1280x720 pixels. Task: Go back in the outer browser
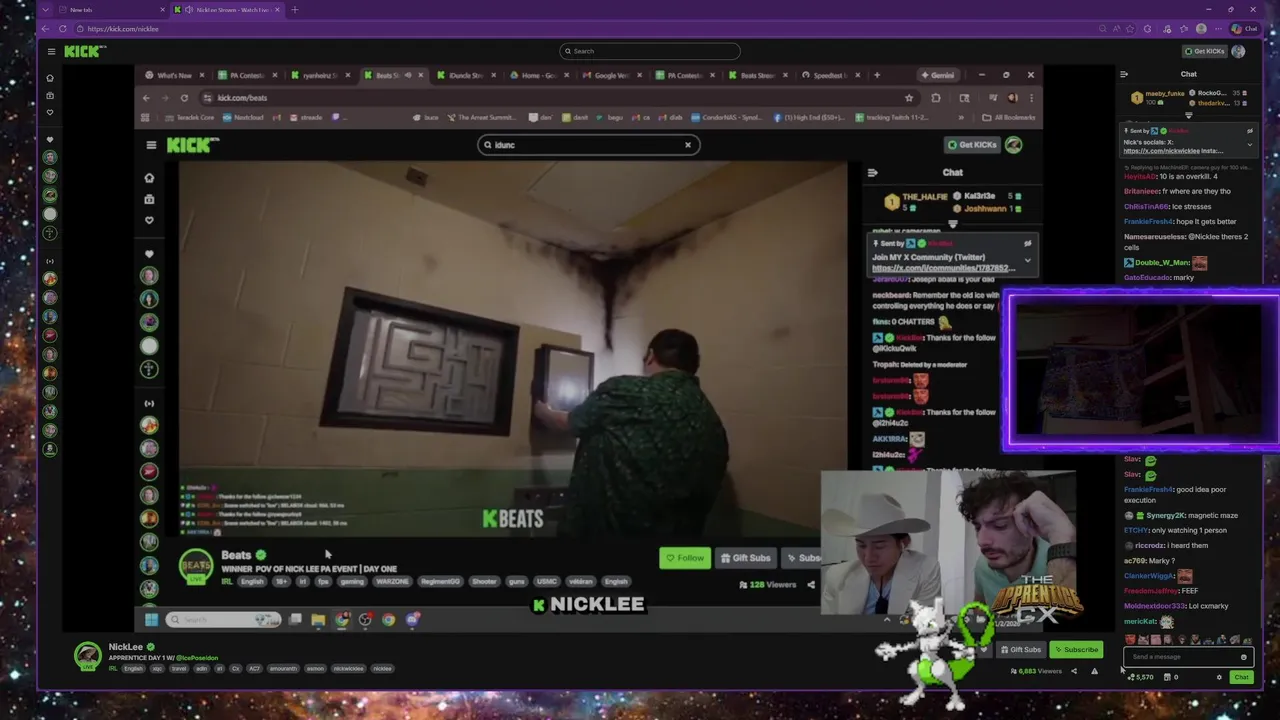pos(46,29)
